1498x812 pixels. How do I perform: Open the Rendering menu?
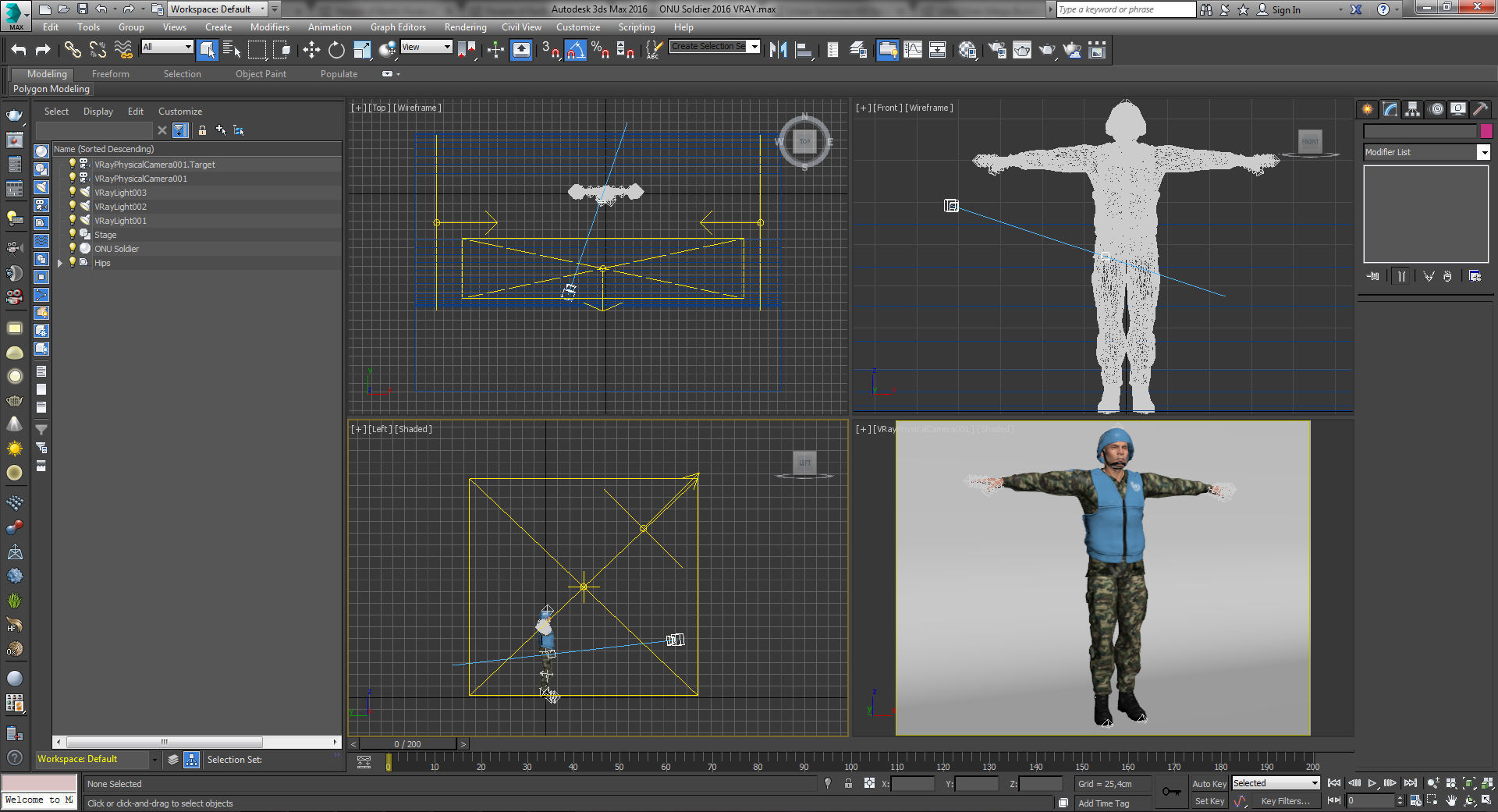(465, 27)
